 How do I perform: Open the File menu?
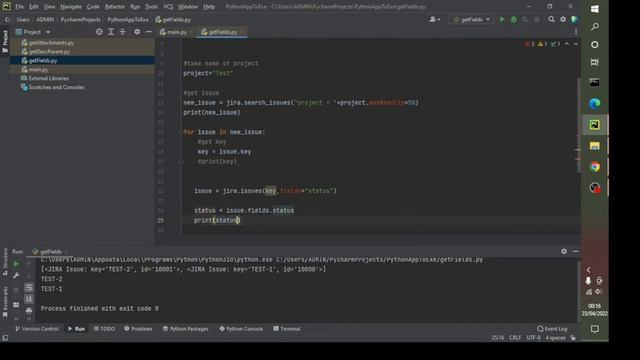tap(20, 7)
